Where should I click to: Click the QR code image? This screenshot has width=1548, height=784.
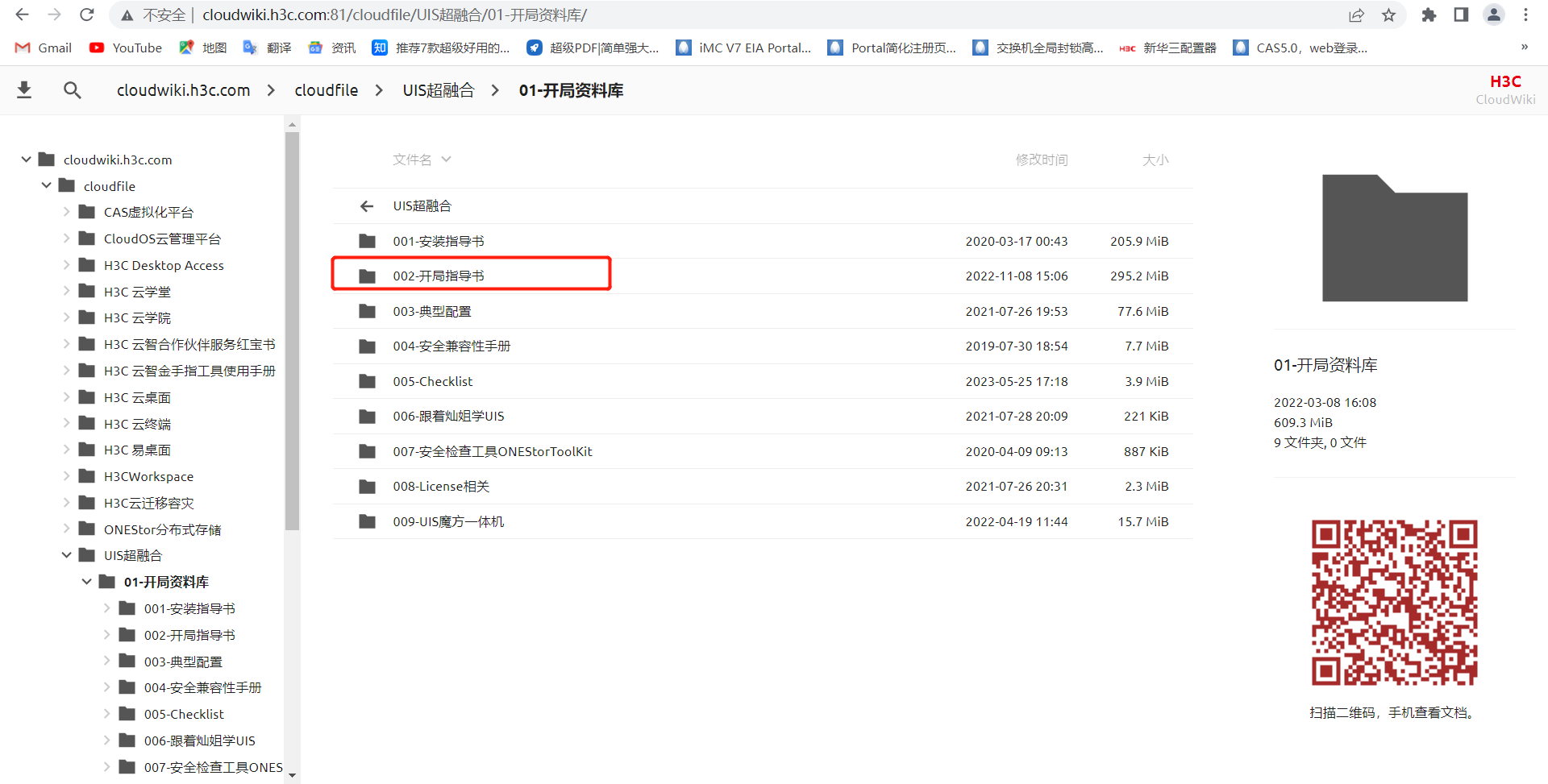(1394, 603)
